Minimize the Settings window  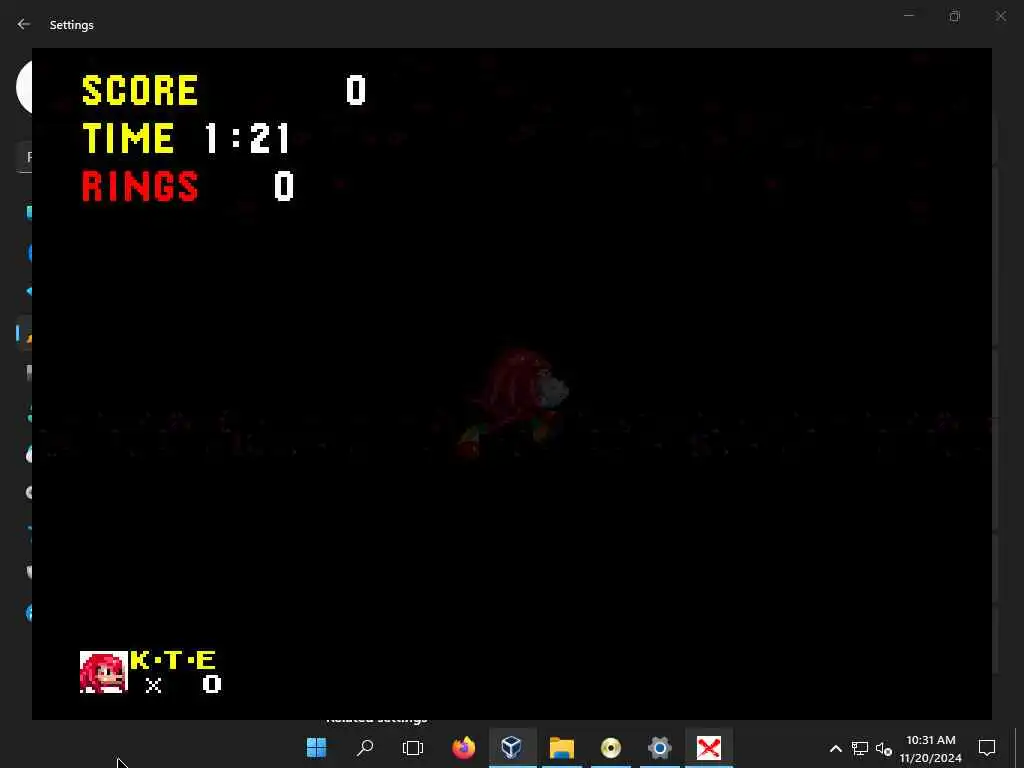908,16
